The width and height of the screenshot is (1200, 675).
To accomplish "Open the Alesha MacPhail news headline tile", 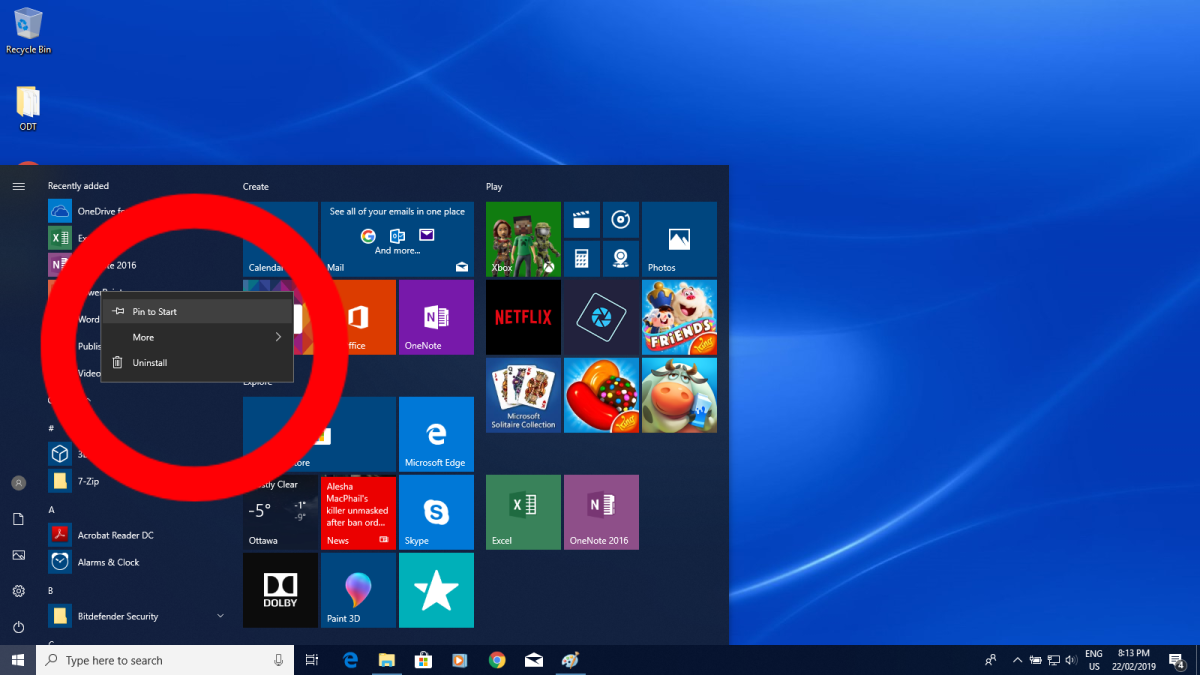I will (358, 512).
